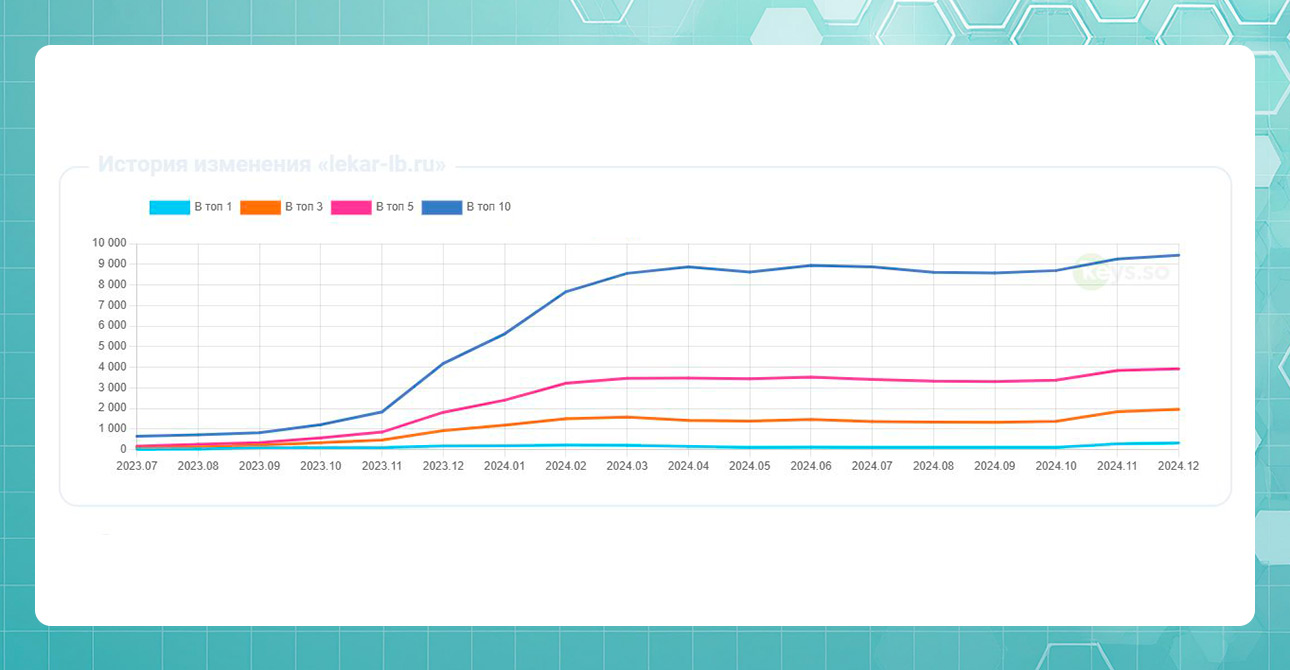Select the 2023.12 x-axis label
1290x670 pixels.
[x=443, y=466]
